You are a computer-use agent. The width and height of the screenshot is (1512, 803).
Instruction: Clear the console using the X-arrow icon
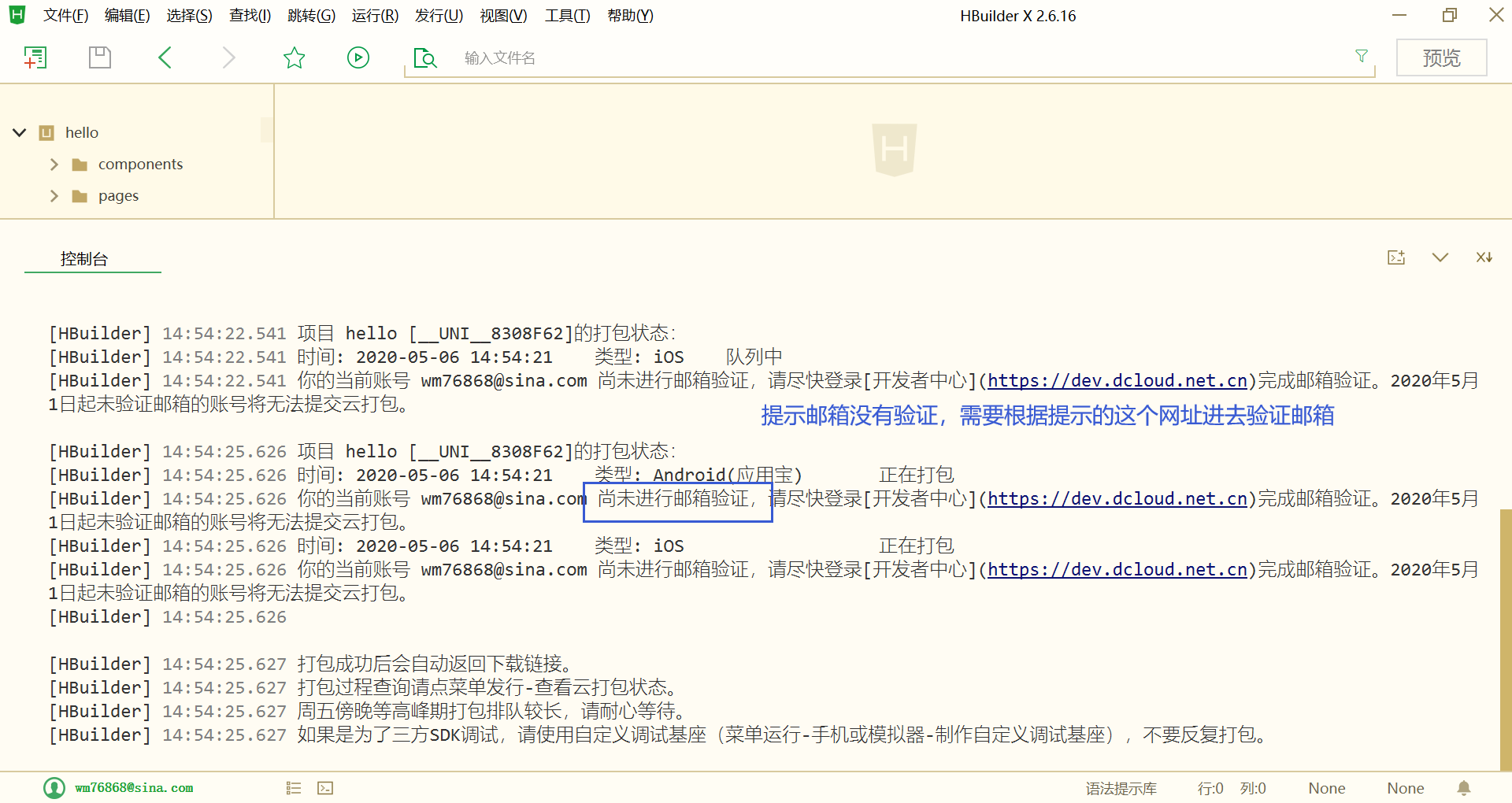pos(1484,257)
